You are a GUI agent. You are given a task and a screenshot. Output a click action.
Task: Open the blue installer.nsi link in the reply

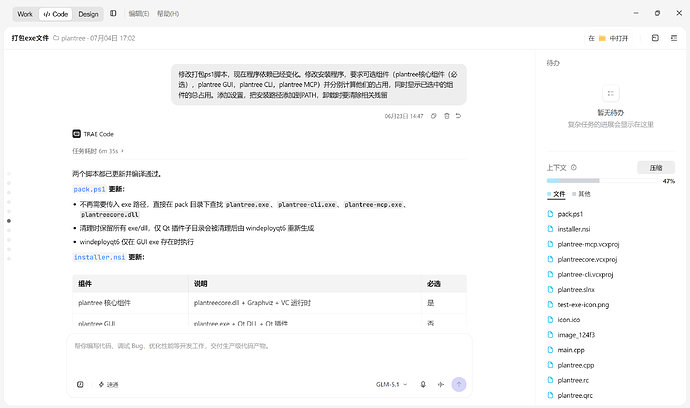(x=99, y=257)
